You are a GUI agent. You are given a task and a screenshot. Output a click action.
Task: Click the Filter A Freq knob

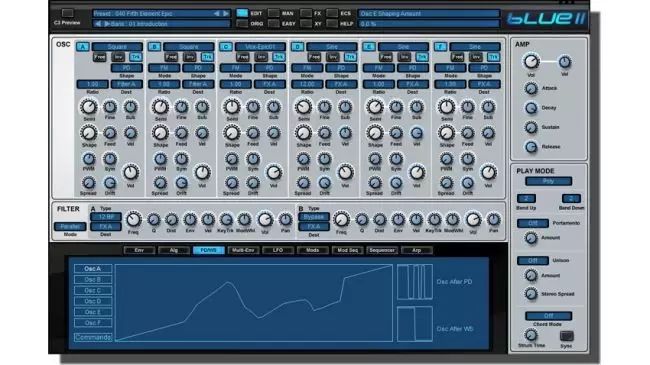tap(133, 219)
